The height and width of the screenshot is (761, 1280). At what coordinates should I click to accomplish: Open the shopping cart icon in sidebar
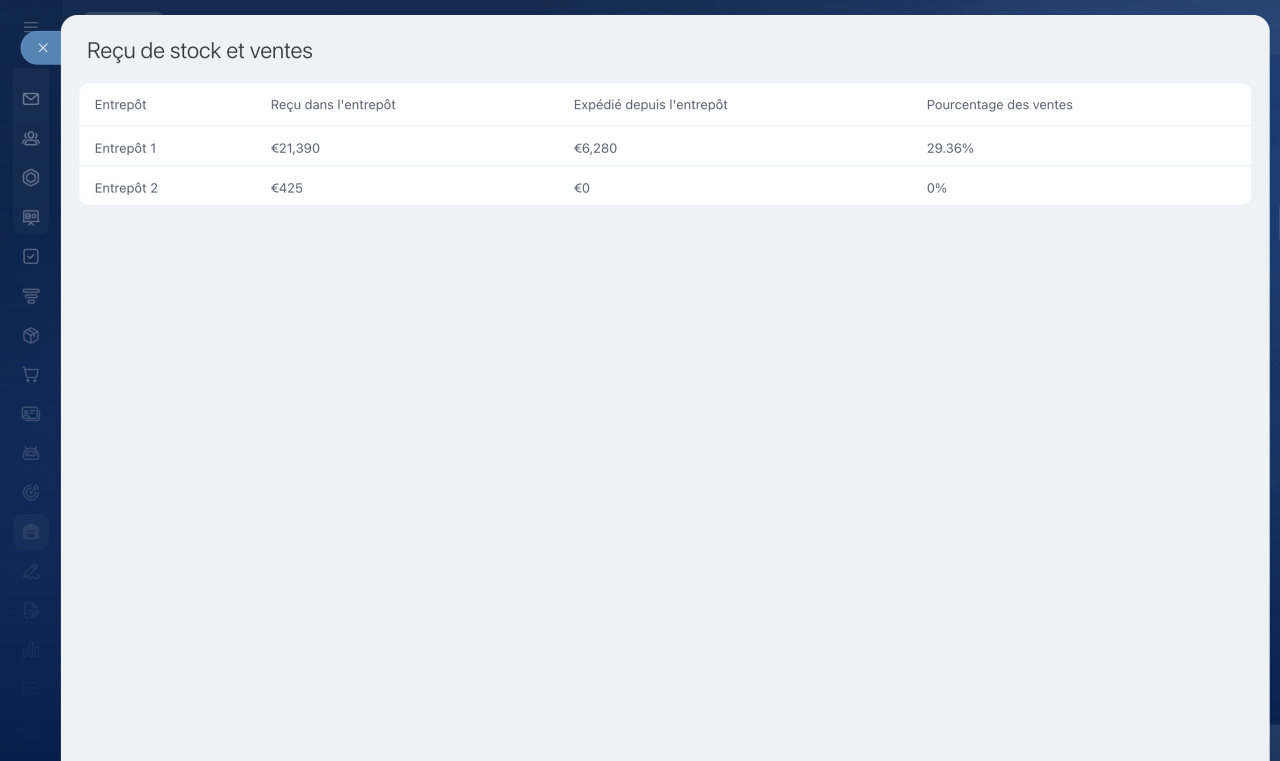[31, 375]
